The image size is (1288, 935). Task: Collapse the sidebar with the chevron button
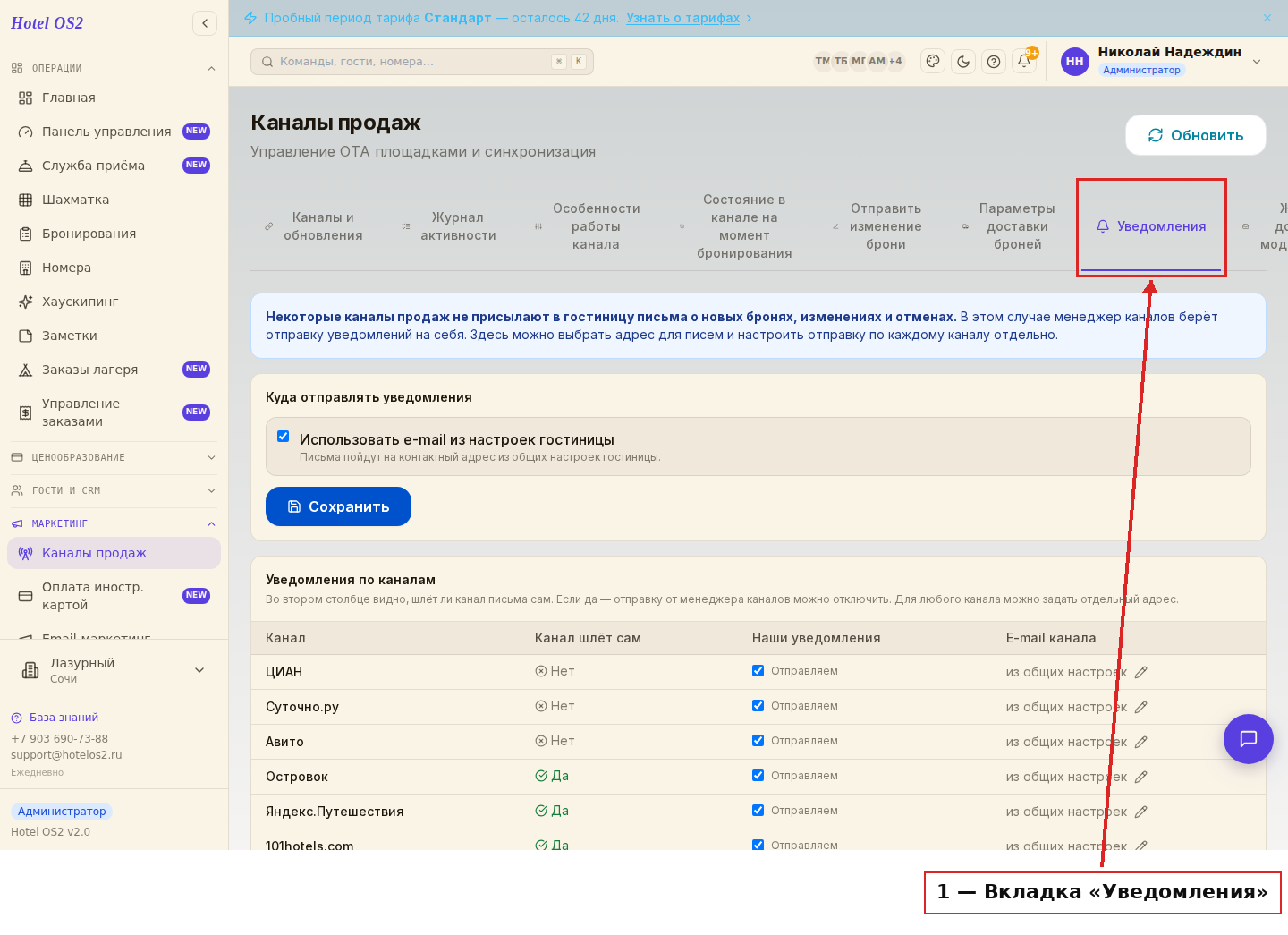click(205, 23)
